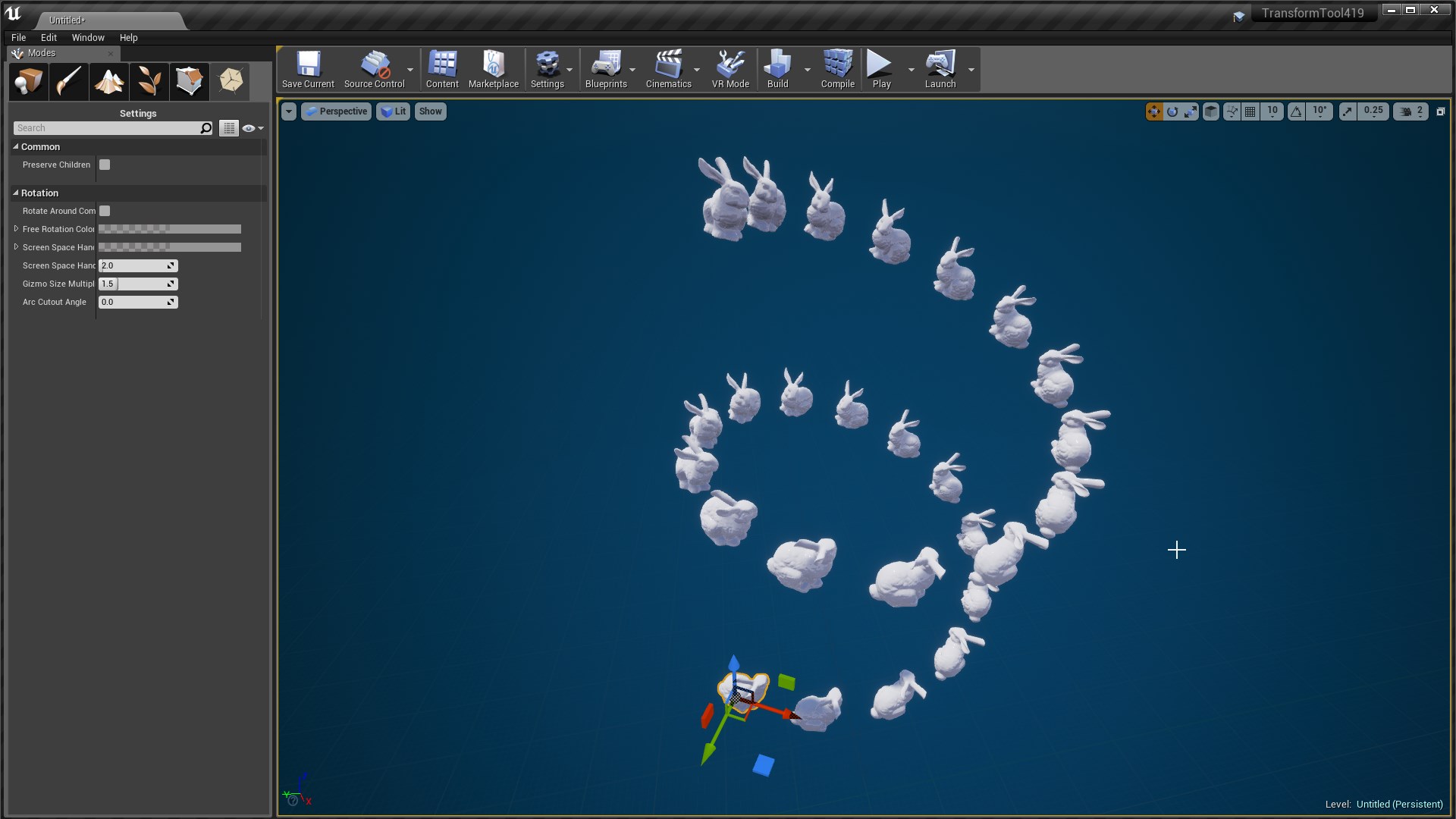
Task: Select the Geometry Editing mode icon
Action: pos(190,81)
